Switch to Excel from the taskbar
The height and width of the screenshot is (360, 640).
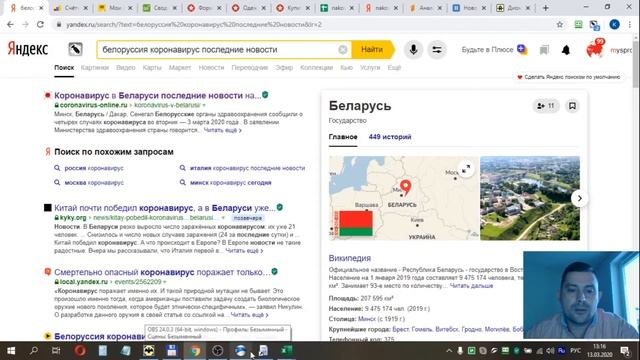coord(287,351)
